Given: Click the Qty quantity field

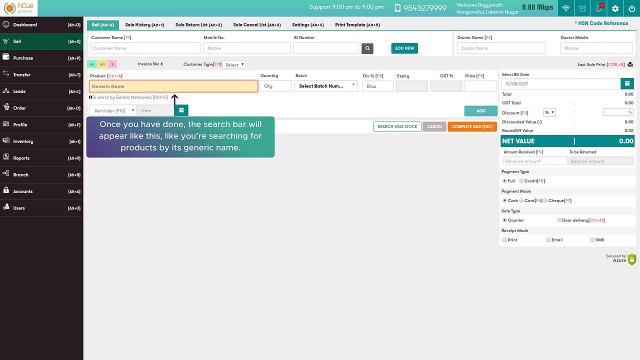Looking at the screenshot, I should (x=276, y=86).
